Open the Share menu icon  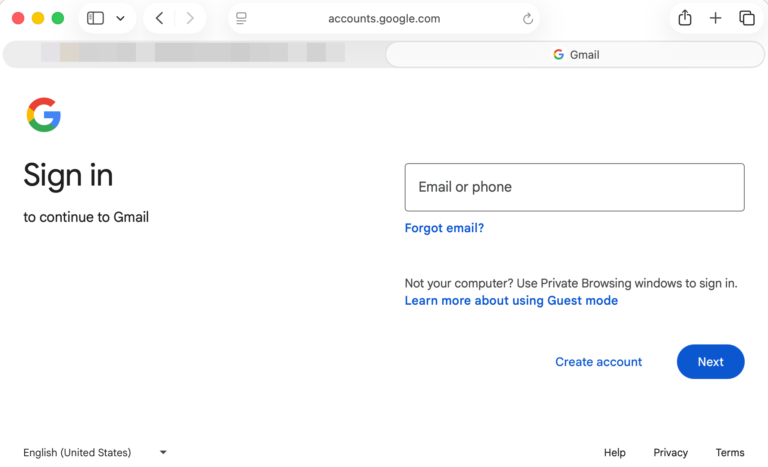(685, 18)
